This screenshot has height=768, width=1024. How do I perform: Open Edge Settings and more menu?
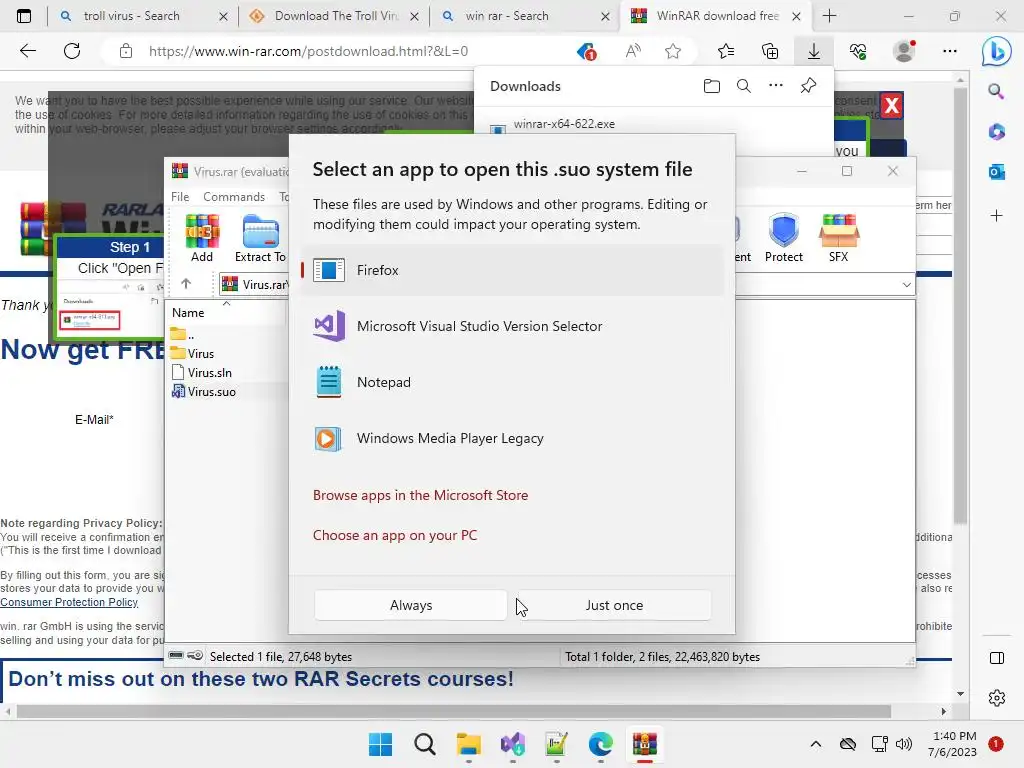[x=950, y=51]
